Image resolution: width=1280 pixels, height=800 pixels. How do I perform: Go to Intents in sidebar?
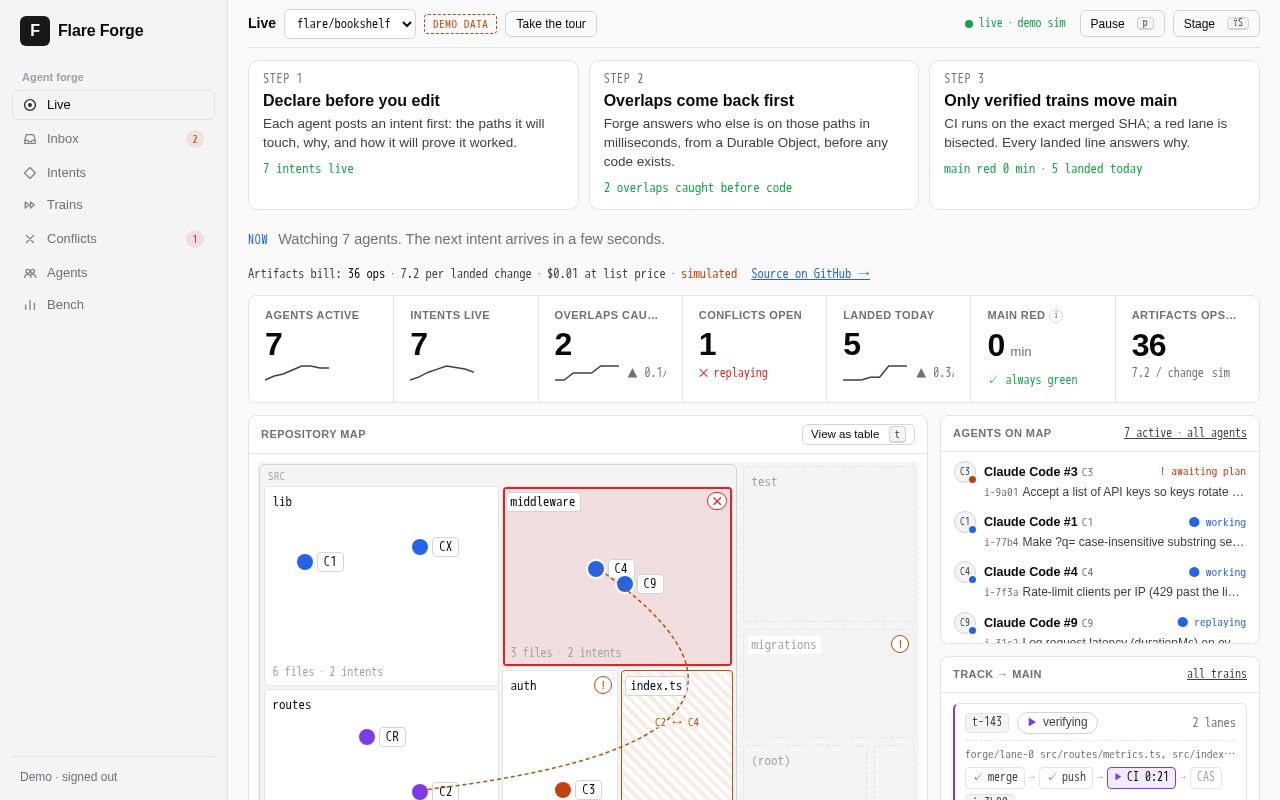[x=113, y=172]
